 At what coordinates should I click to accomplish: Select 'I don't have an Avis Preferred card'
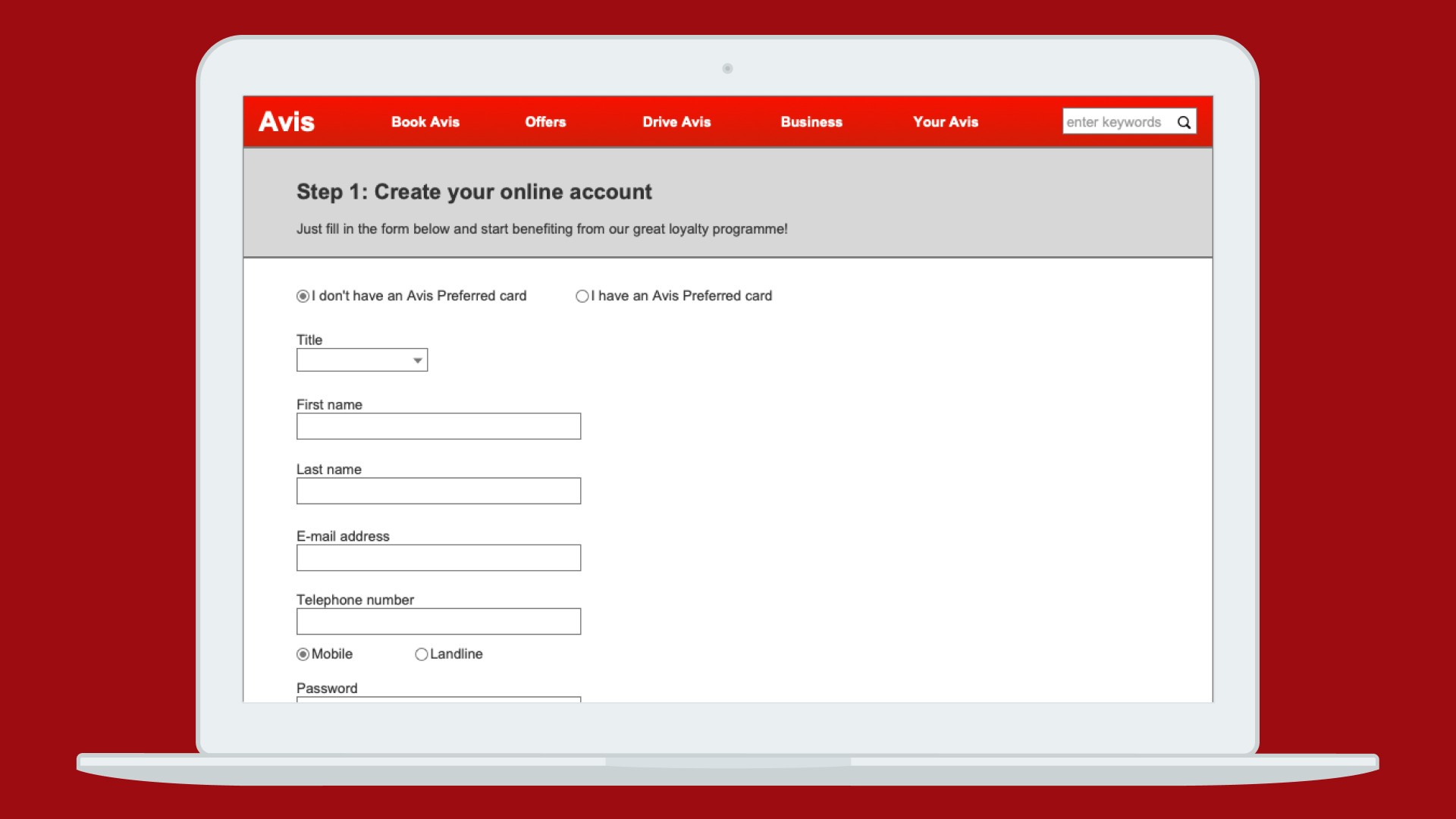pyautogui.click(x=303, y=297)
